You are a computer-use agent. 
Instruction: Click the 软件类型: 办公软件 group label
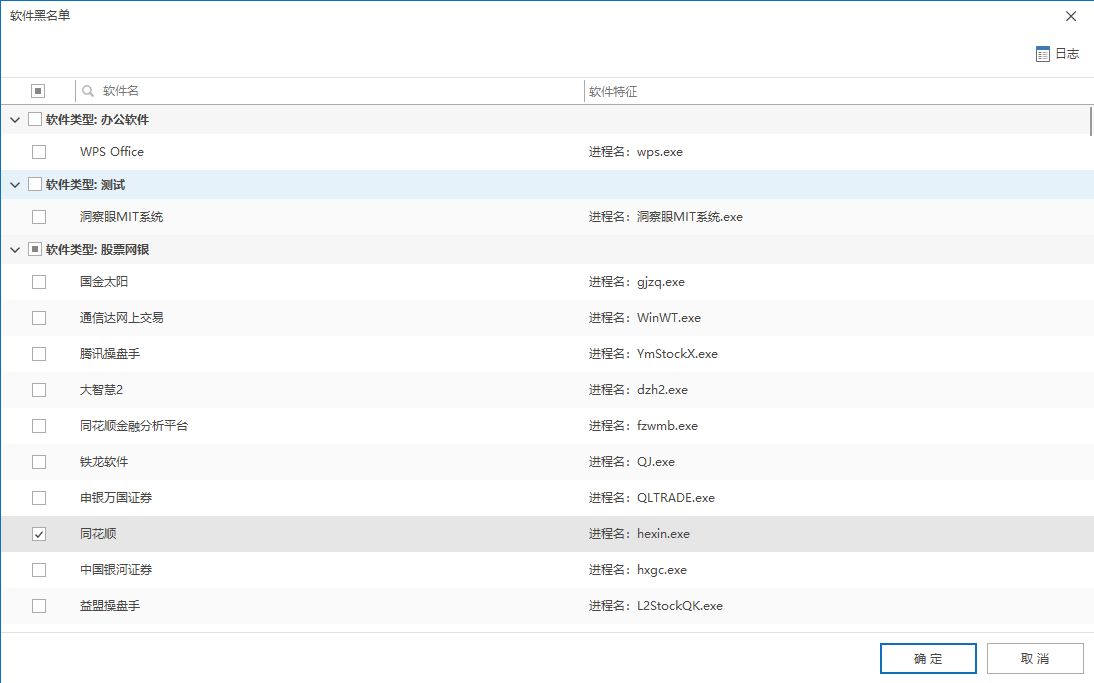[x=97, y=119]
